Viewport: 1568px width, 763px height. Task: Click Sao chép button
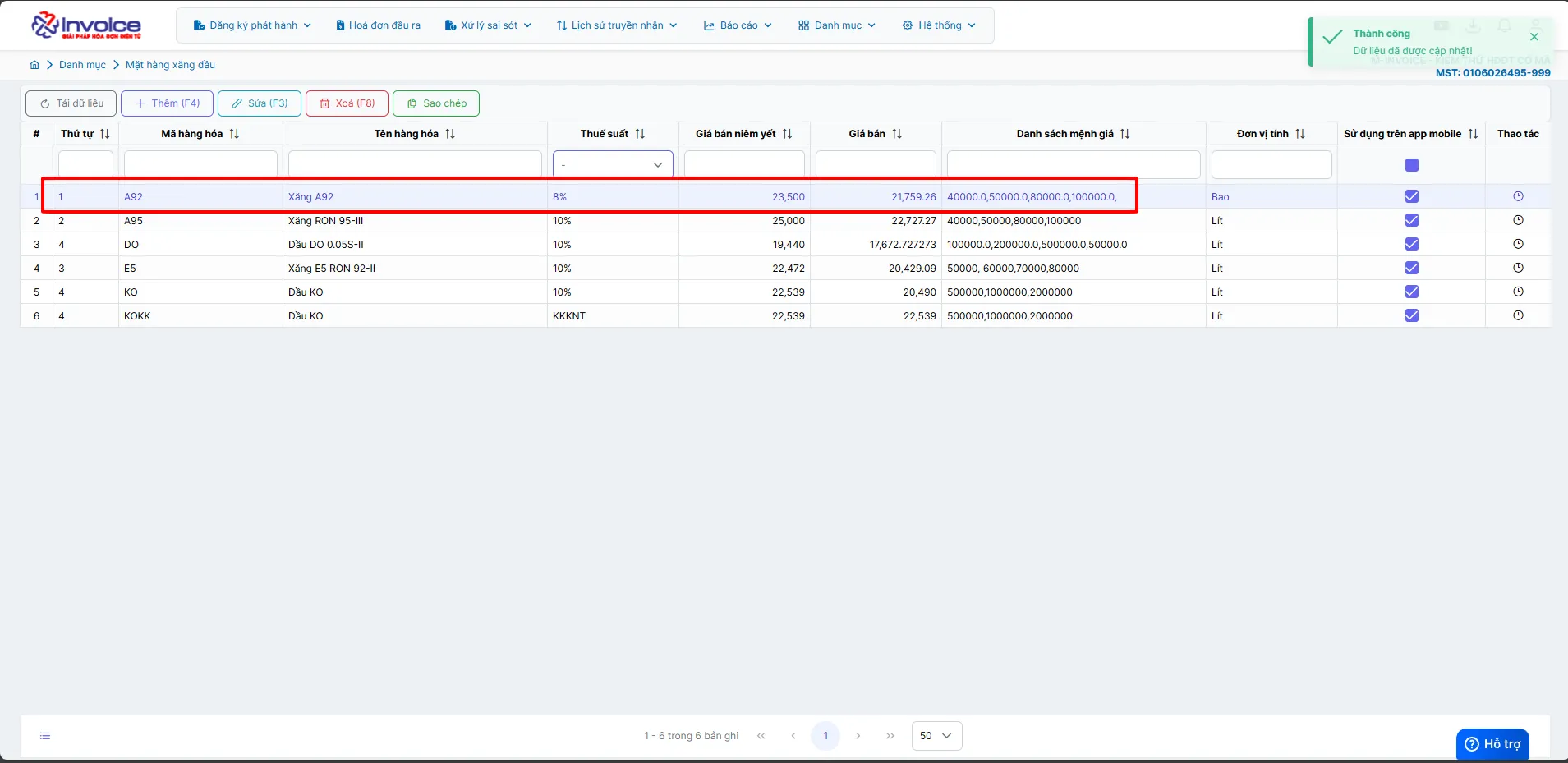[x=436, y=103]
